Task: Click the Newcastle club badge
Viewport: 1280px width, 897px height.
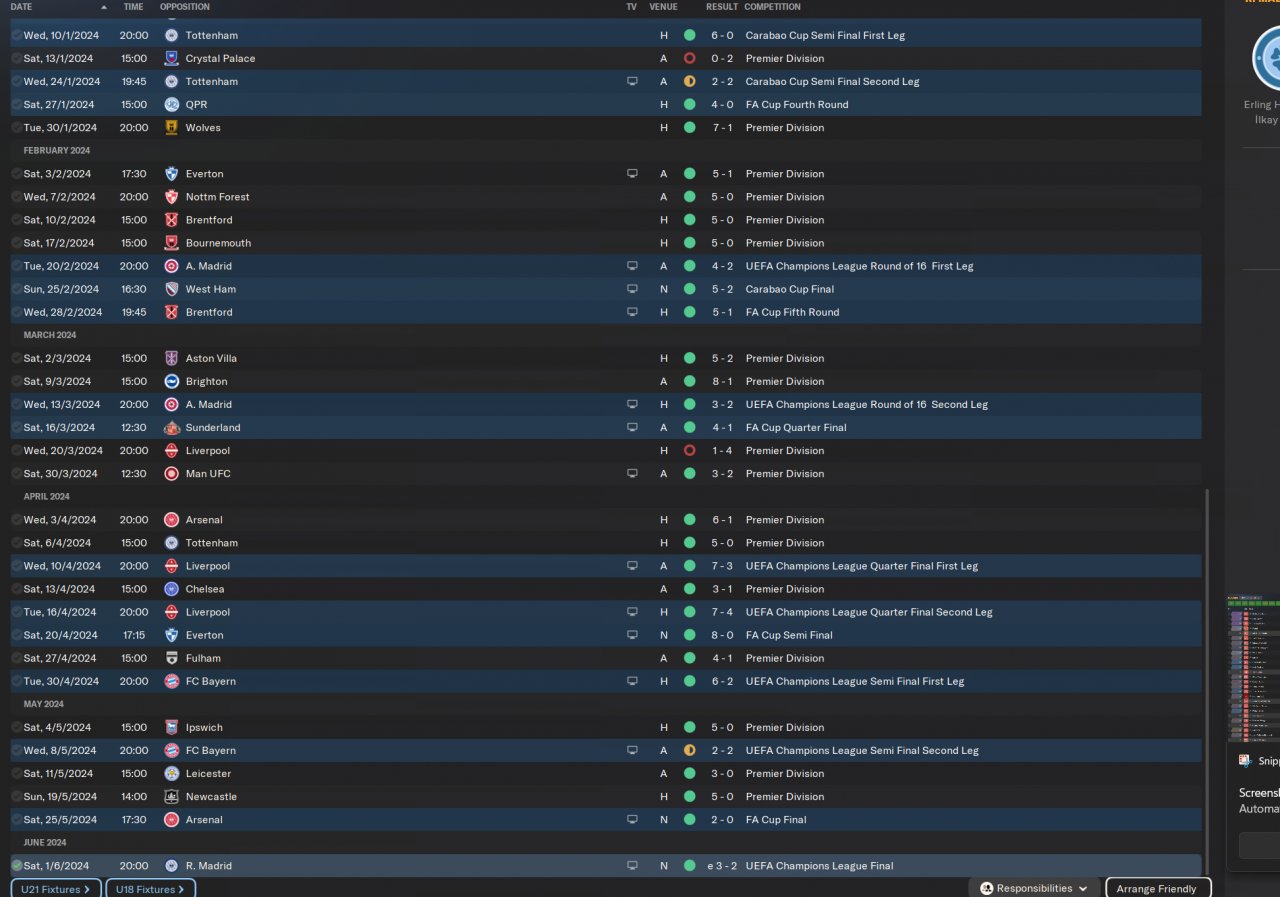Action: 171,796
